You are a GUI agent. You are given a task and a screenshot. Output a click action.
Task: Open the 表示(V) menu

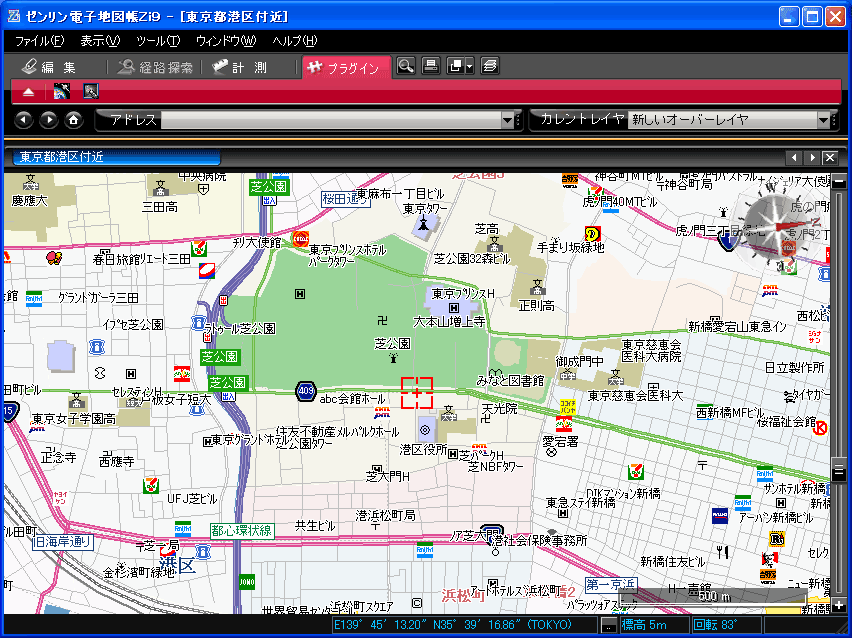pos(100,41)
